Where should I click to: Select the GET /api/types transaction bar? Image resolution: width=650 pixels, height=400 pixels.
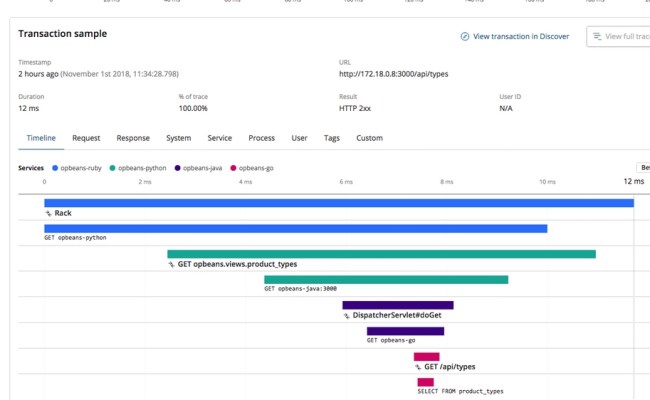pos(427,356)
